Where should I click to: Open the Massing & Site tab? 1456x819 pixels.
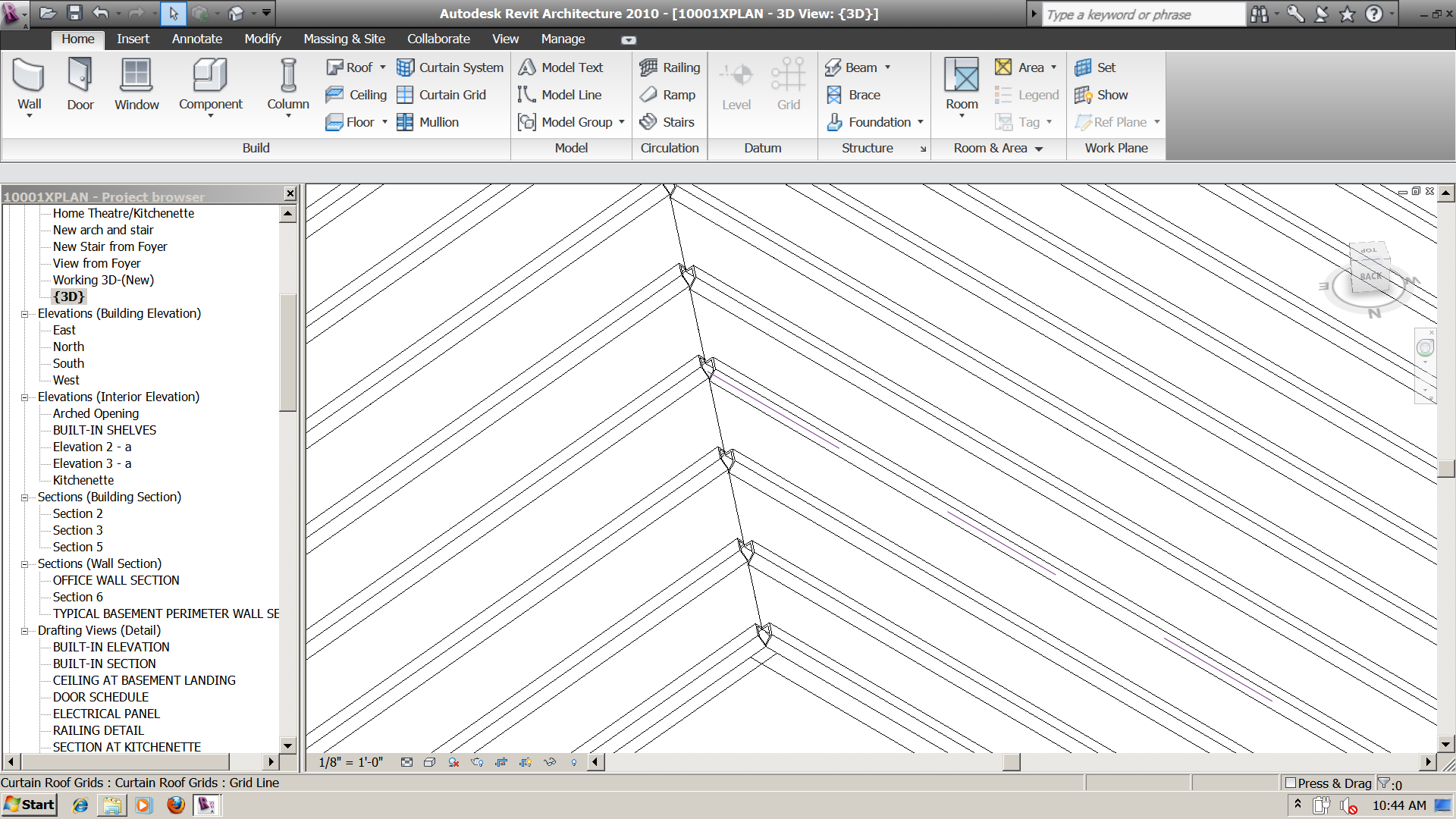click(x=344, y=39)
